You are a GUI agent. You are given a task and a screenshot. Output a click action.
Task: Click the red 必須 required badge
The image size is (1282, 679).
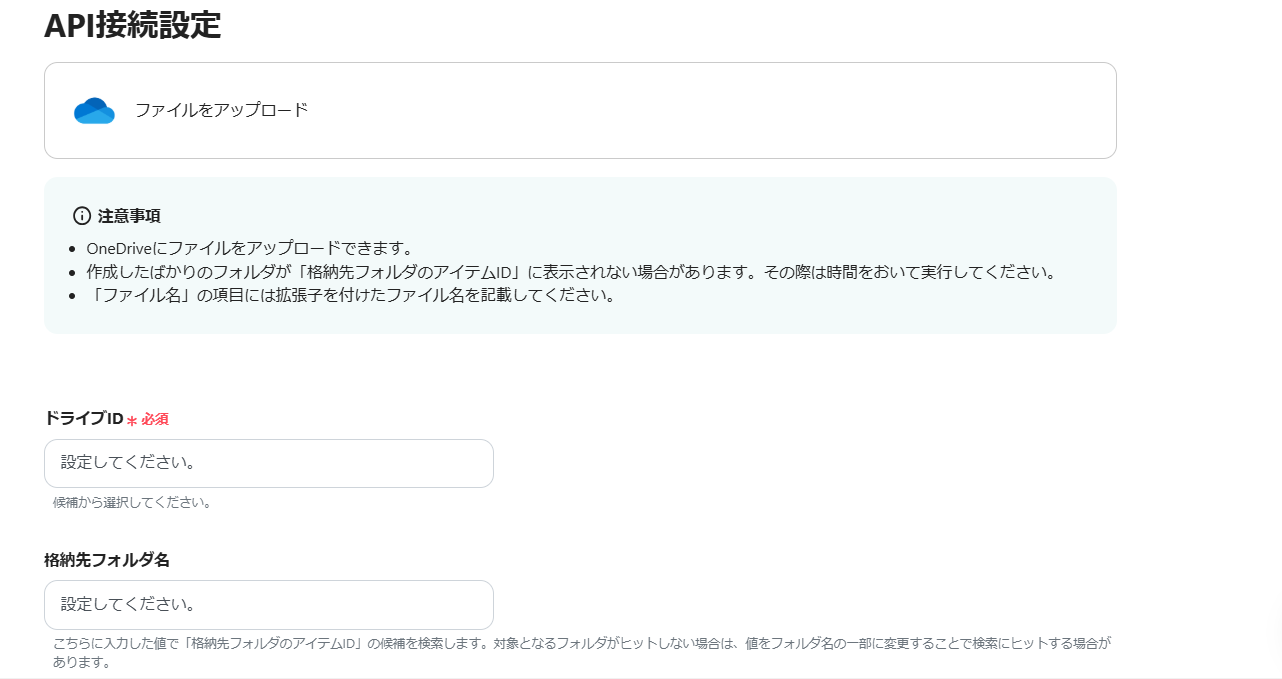(153, 419)
